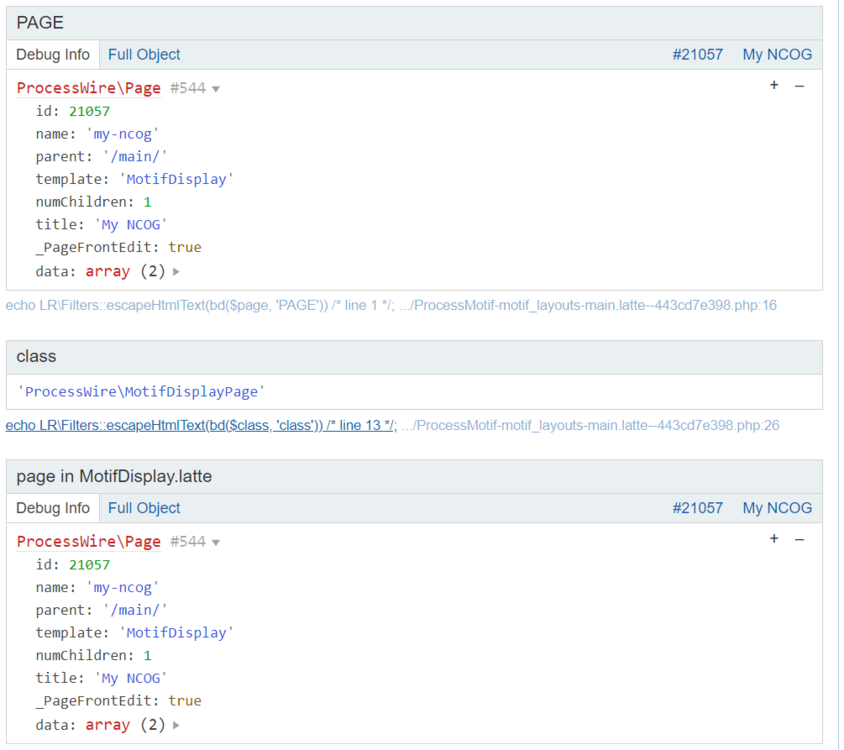This screenshot has height=750, width=844.
Task: Follow the My NCOG link in PAGE panel
Action: [777, 54]
